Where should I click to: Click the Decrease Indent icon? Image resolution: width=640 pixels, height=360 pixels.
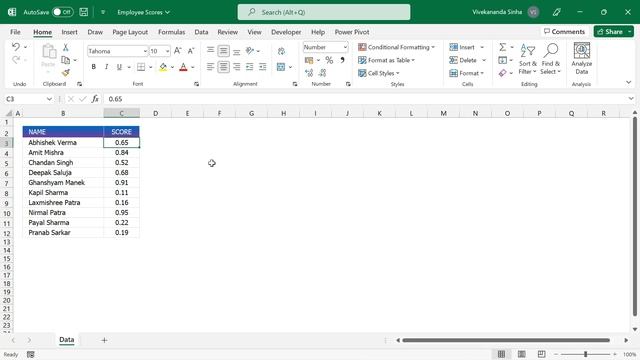pos(249,67)
